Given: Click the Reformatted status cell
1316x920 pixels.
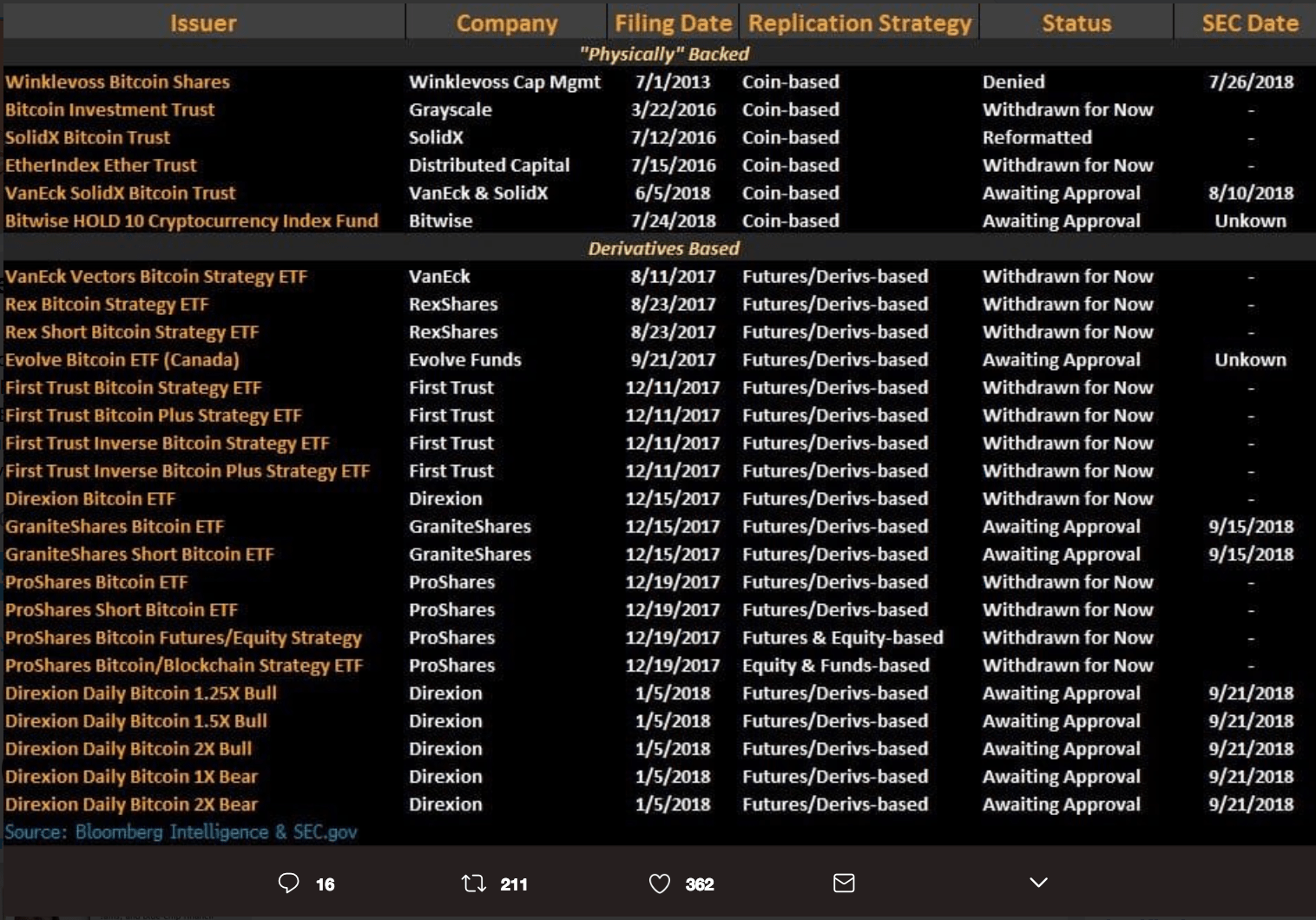Looking at the screenshot, I should pyautogui.click(x=1037, y=137).
